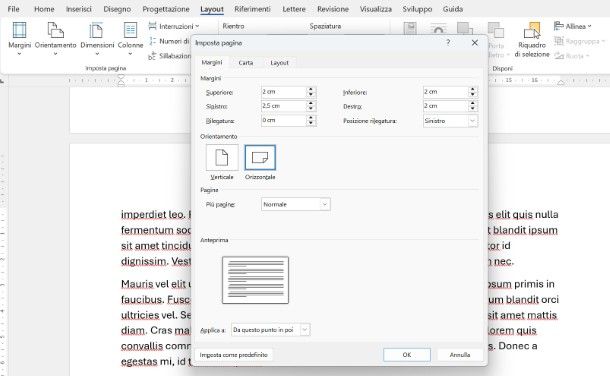Click the help question mark in dialog
Viewport: 610px width, 376px height.
448,42
